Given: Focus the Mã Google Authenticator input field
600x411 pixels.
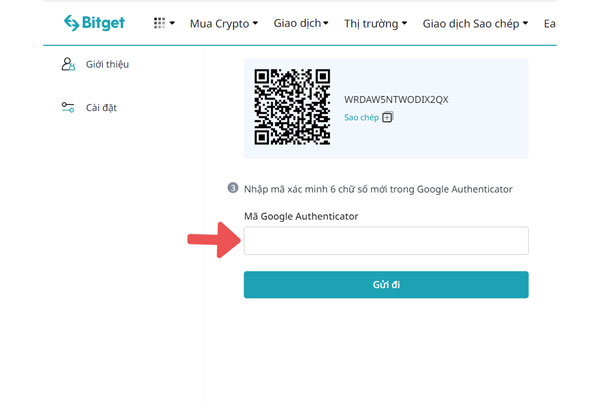Looking at the screenshot, I should coord(386,241).
